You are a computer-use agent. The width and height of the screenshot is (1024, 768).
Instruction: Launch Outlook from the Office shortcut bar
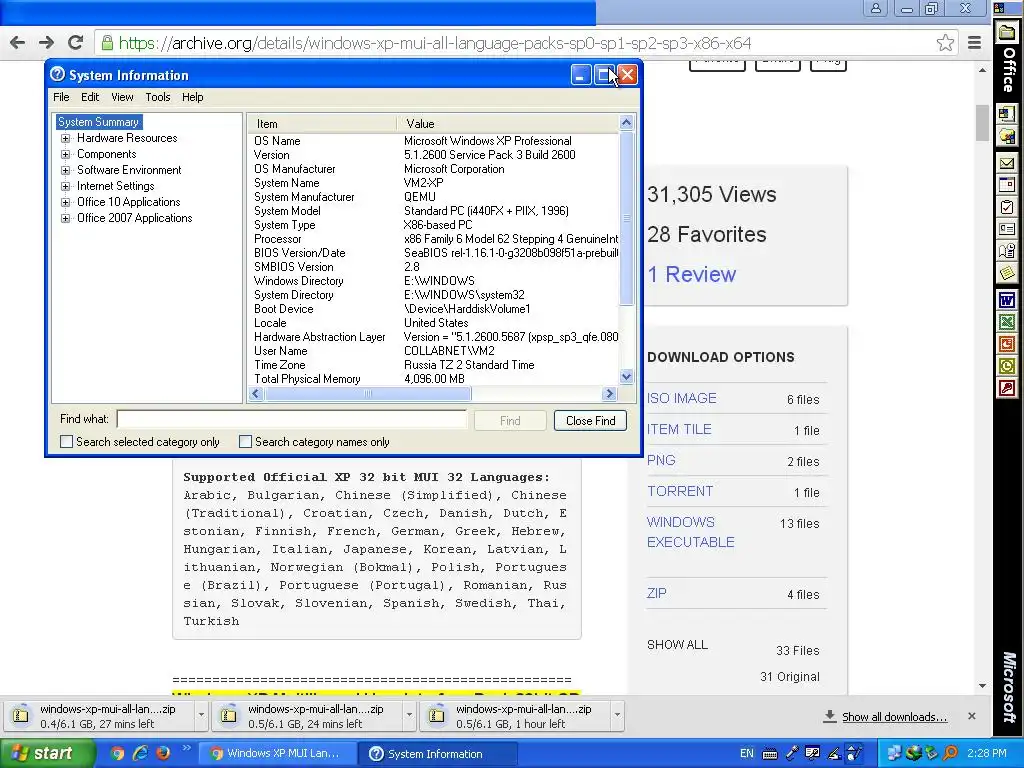click(x=1007, y=366)
